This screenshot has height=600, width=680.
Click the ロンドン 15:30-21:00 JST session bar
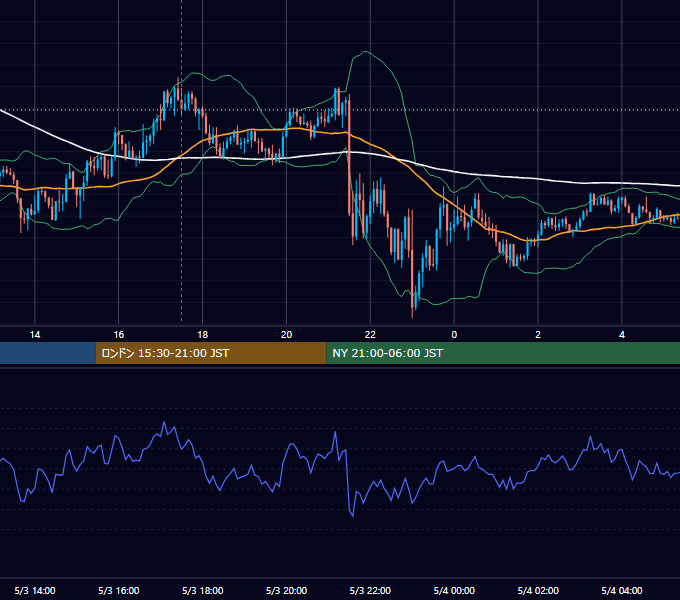[x=211, y=353]
